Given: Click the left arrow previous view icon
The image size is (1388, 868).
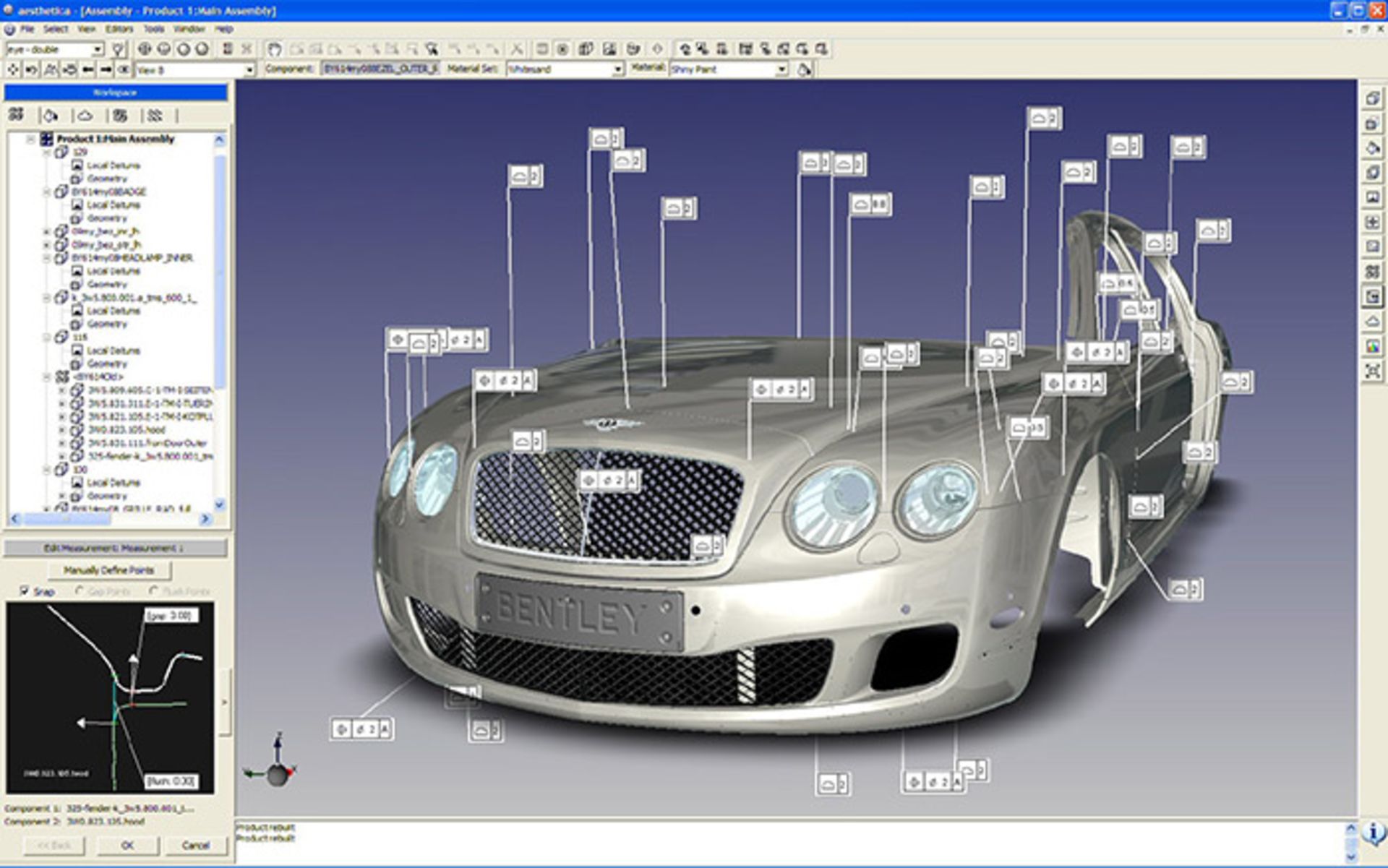Looking at the screenshot, I should [88, 69].
